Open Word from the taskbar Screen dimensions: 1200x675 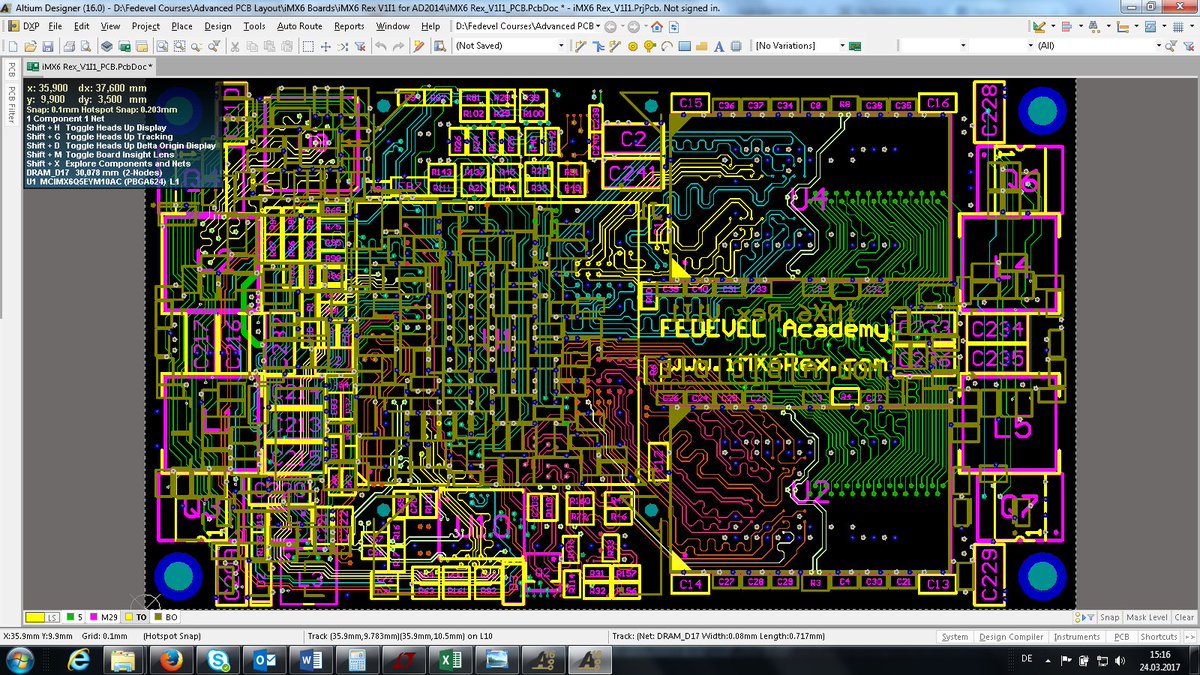click(309, 660)
